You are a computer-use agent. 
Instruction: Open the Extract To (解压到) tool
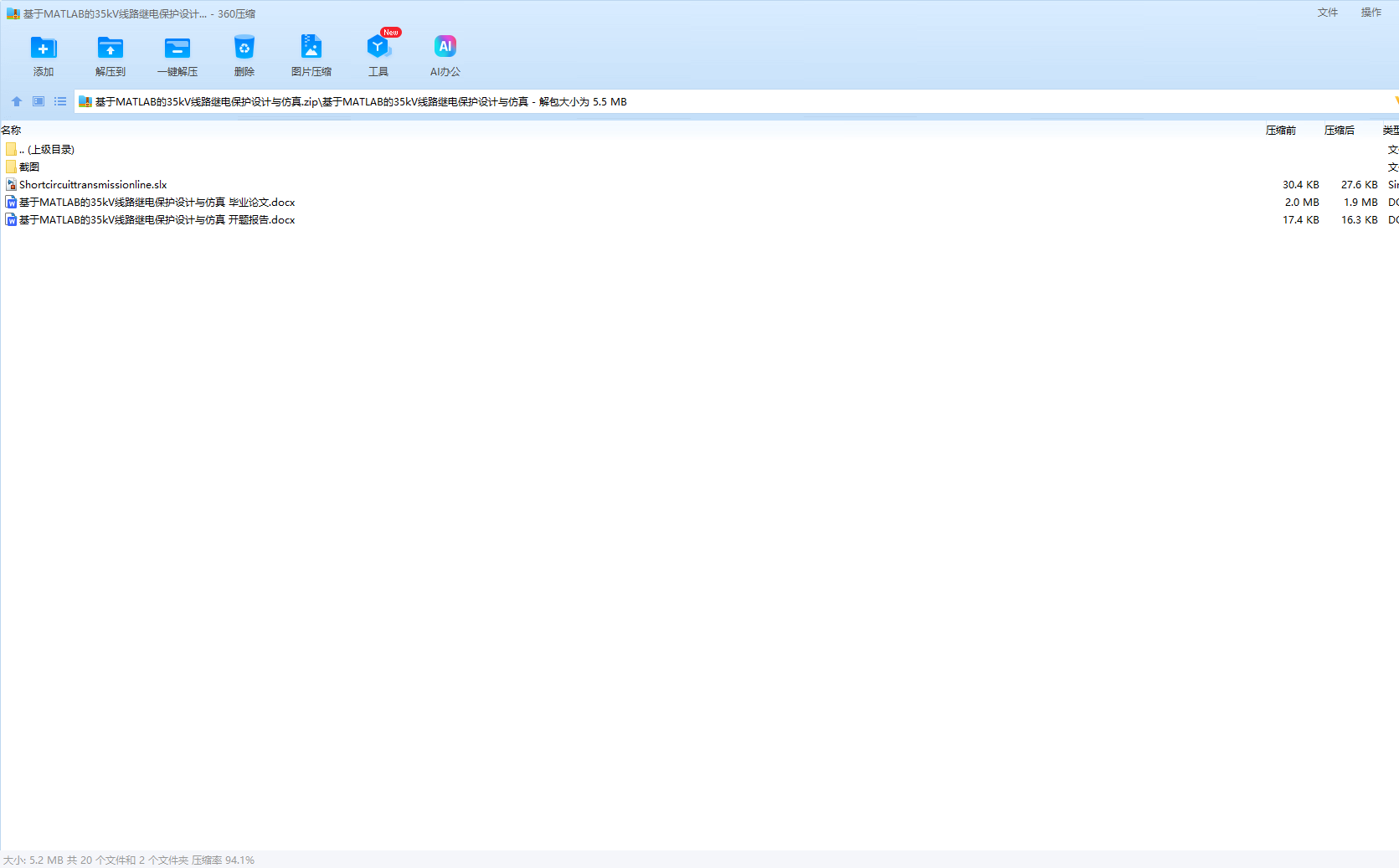coord(111,48)
